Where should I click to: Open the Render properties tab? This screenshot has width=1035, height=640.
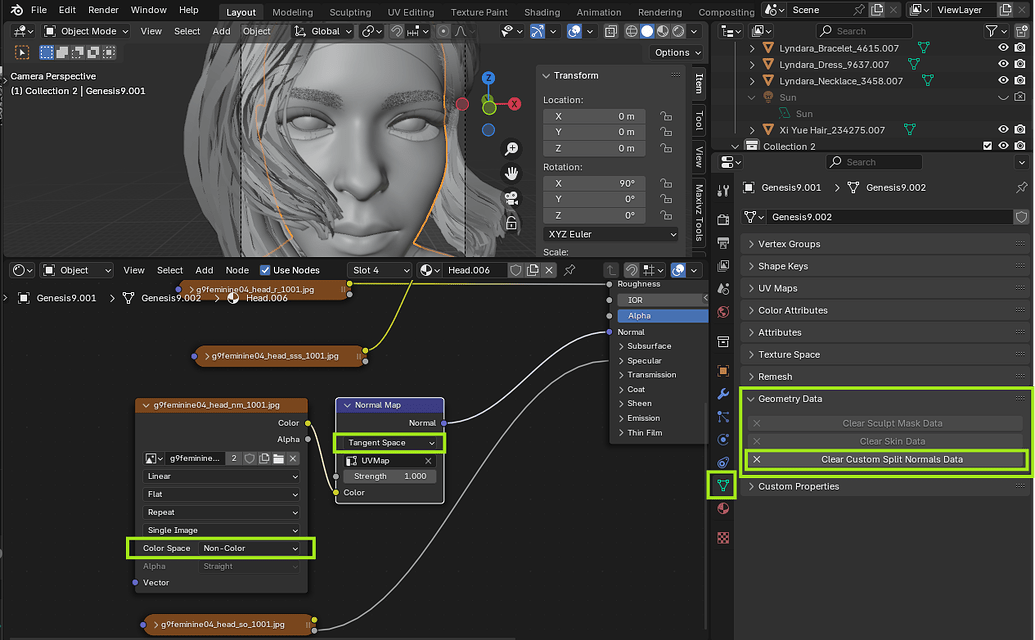[x=723, y=220]
